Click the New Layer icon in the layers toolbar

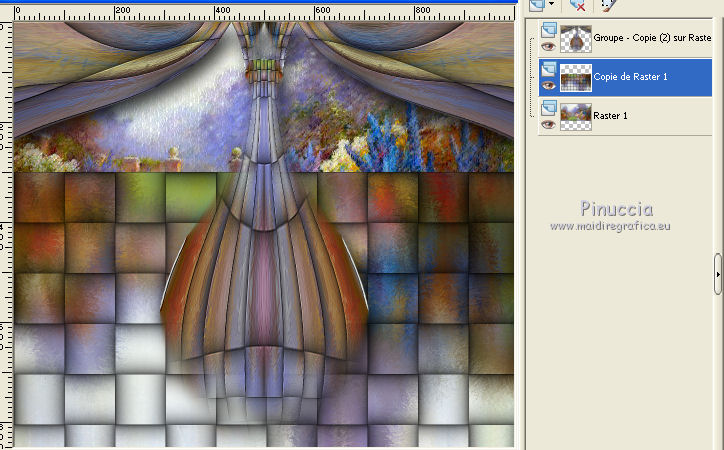click(537, 5)
